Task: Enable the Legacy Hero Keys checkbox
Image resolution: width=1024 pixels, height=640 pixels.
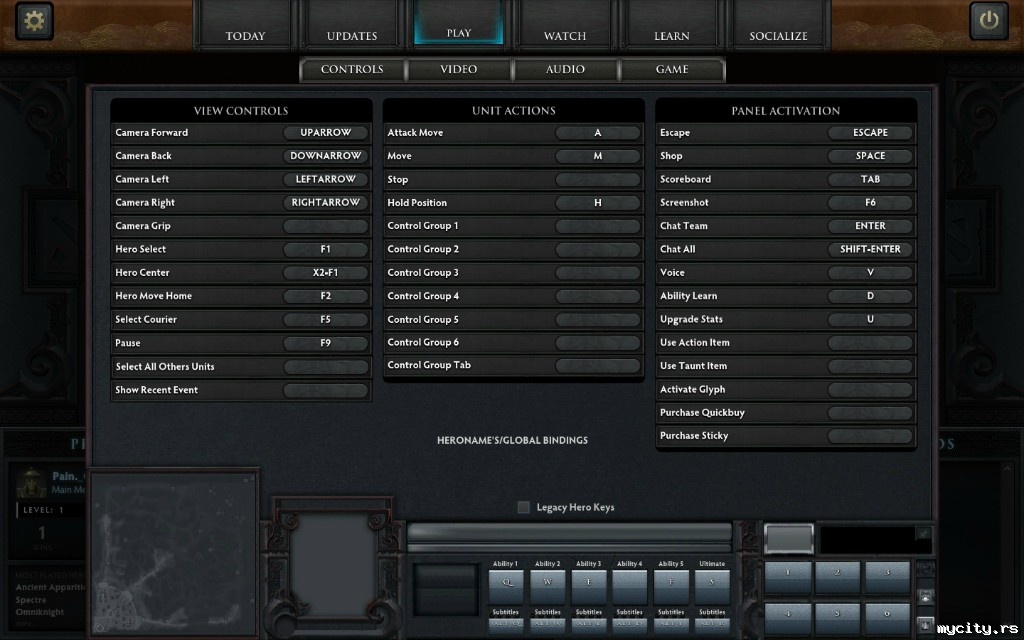Action: click(x=524, y=507)
